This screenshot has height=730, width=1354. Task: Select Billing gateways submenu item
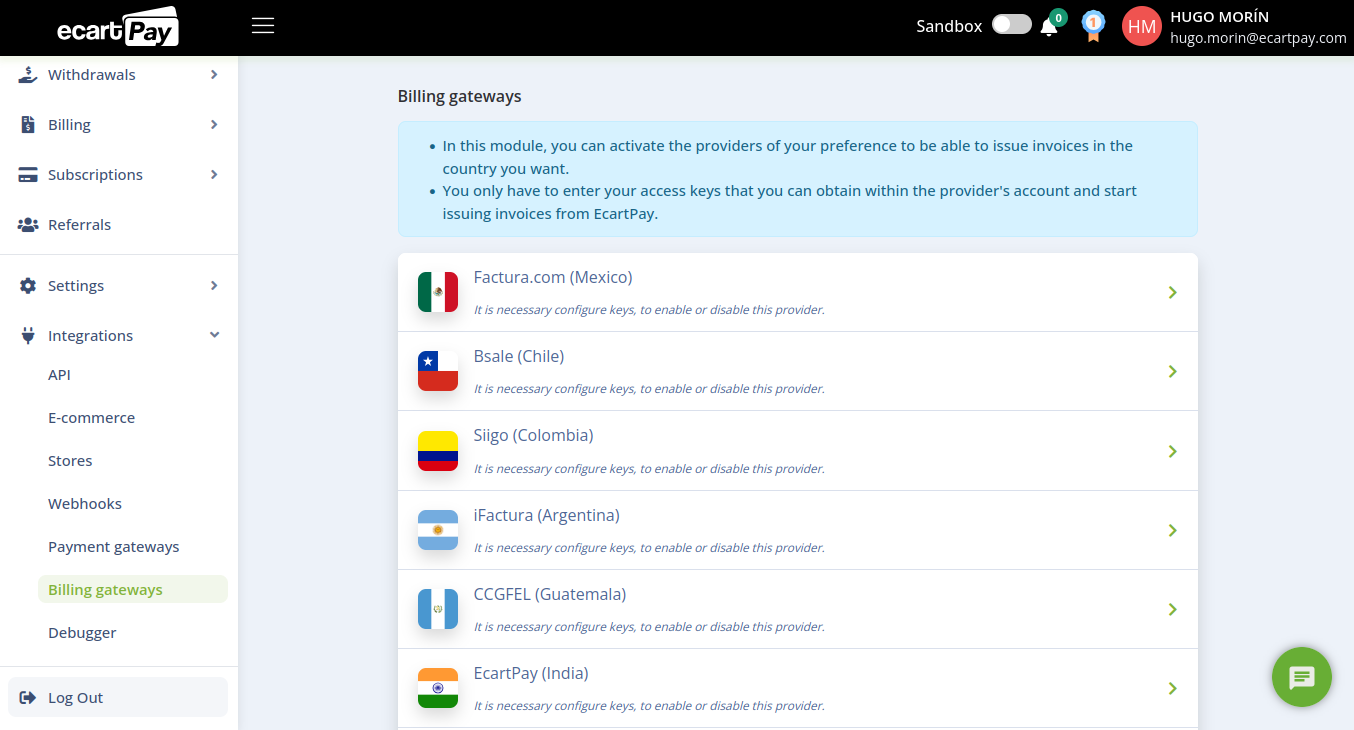tap(132, 590)
